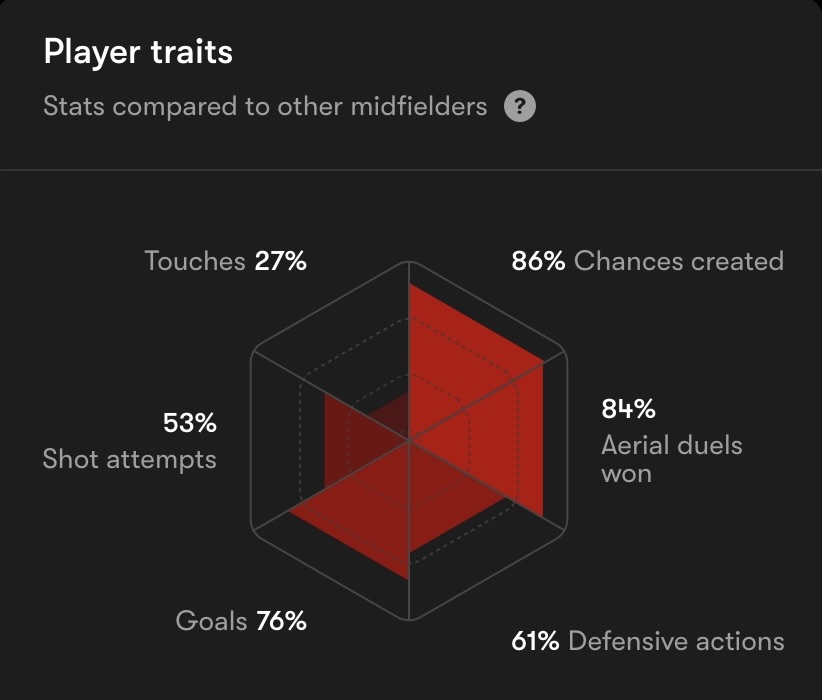Click the Chances created label
Viewport: 822px width, 700px height.
pyautogui.click(x=679, y=261)
